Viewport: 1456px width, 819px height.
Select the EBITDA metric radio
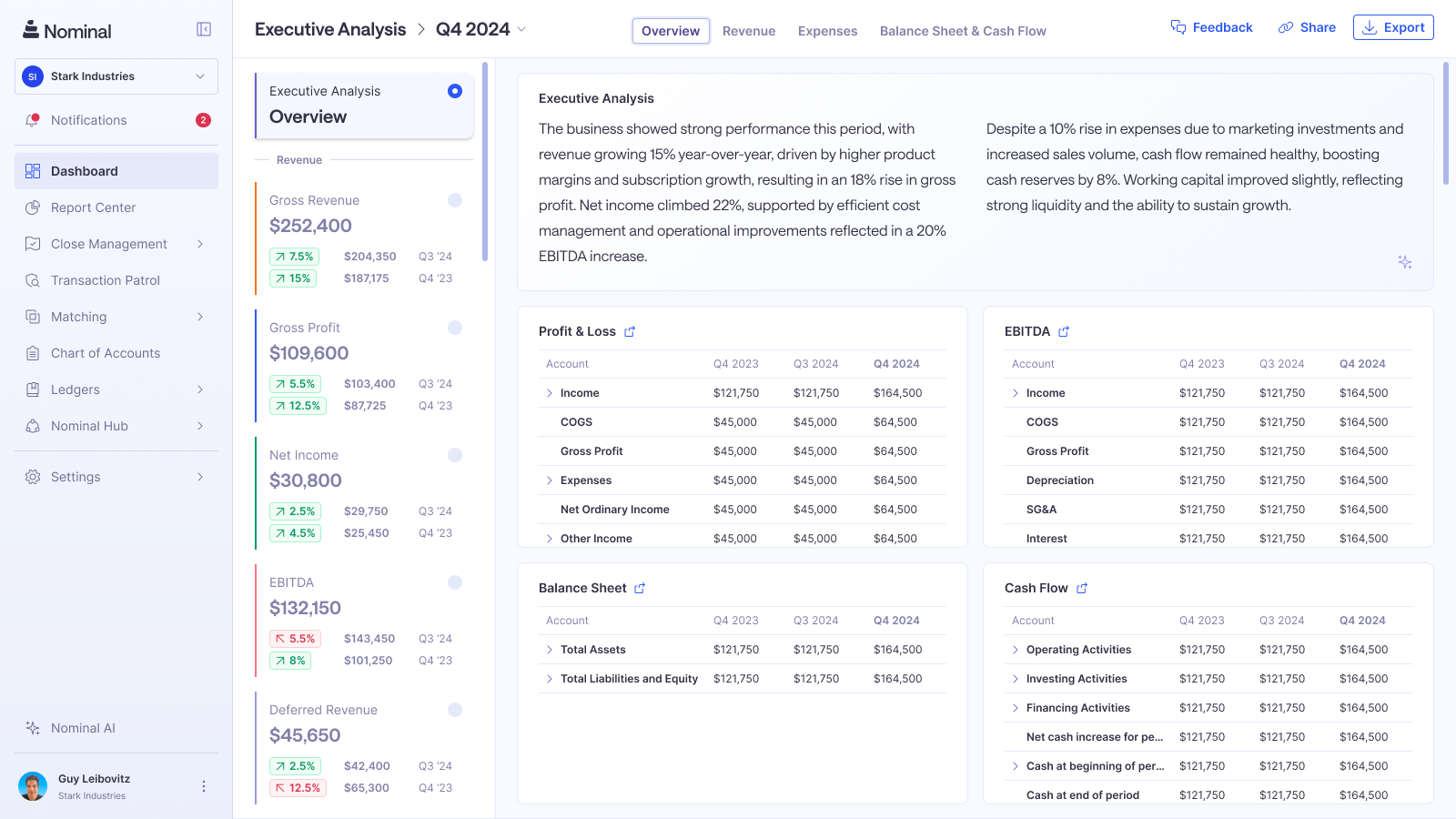[x=455, y=582]
